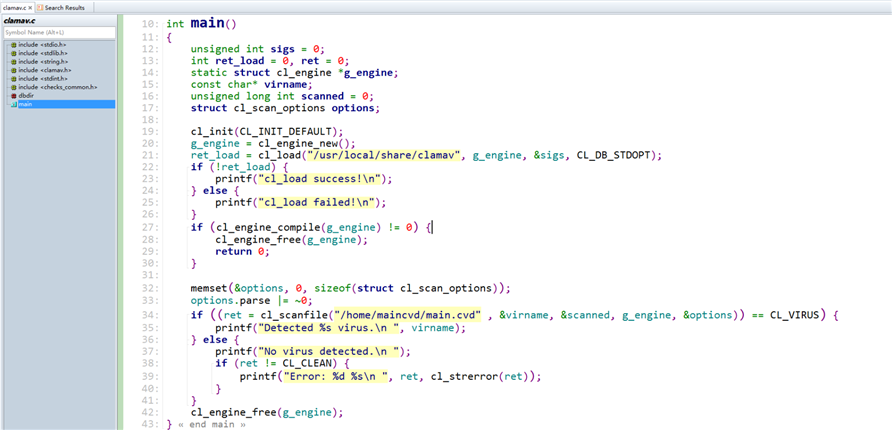Click the red dbdir variable icon
The image size is (892, 430).
(14, 96)
